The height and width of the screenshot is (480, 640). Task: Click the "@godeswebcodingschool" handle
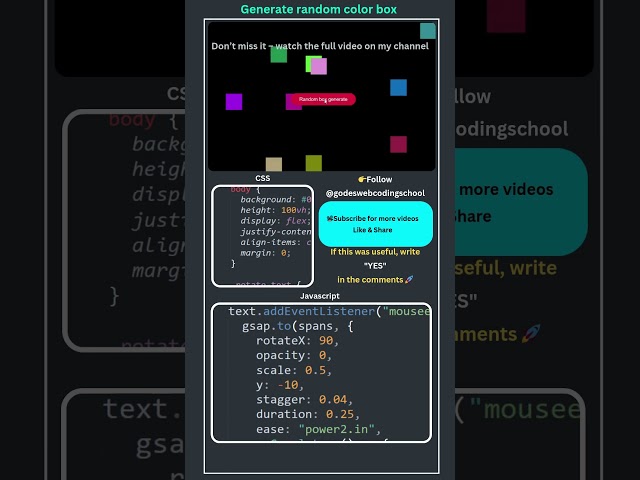tap(375, 193)
